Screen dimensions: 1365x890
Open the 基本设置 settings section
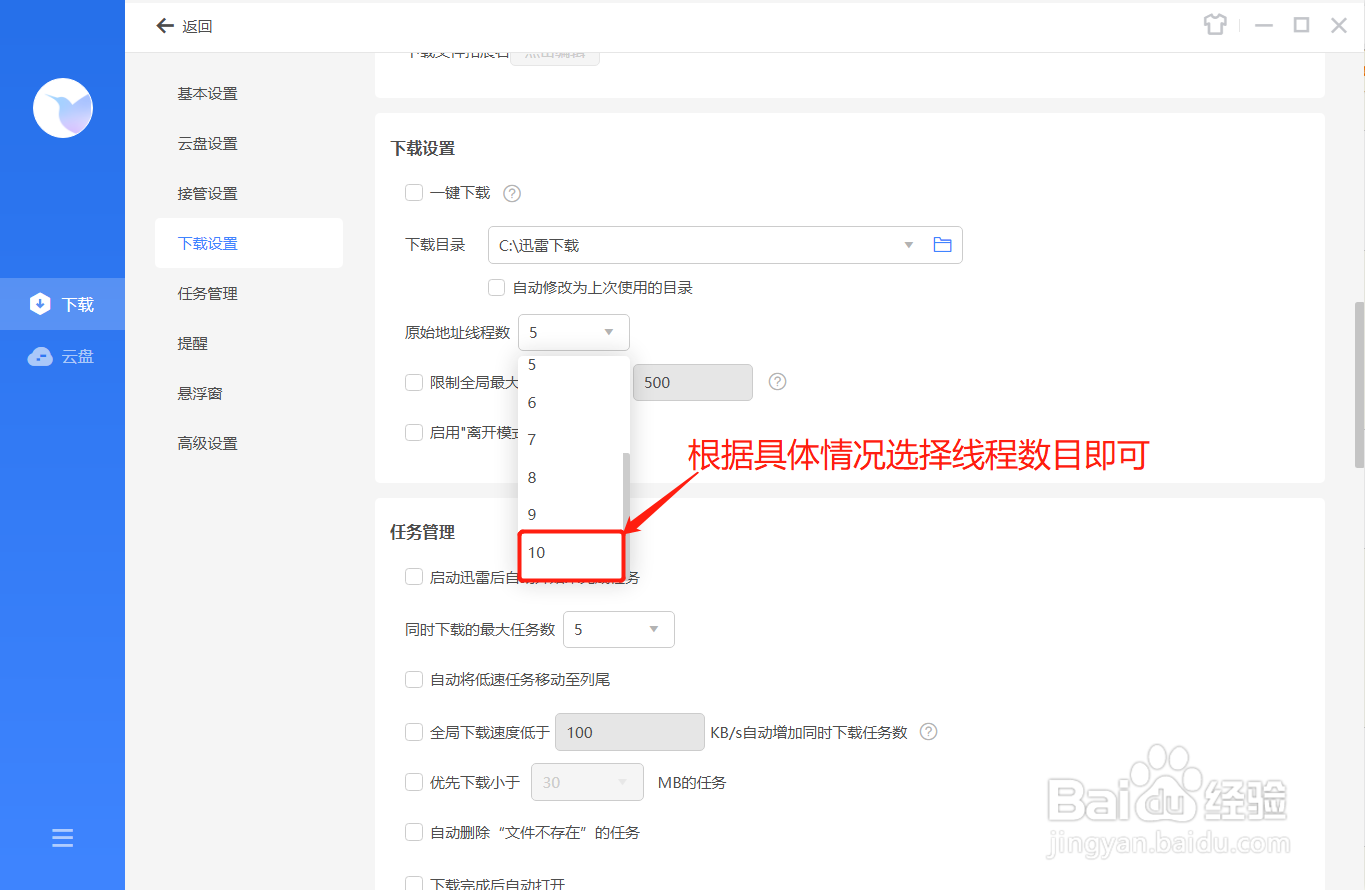[208, 94]
